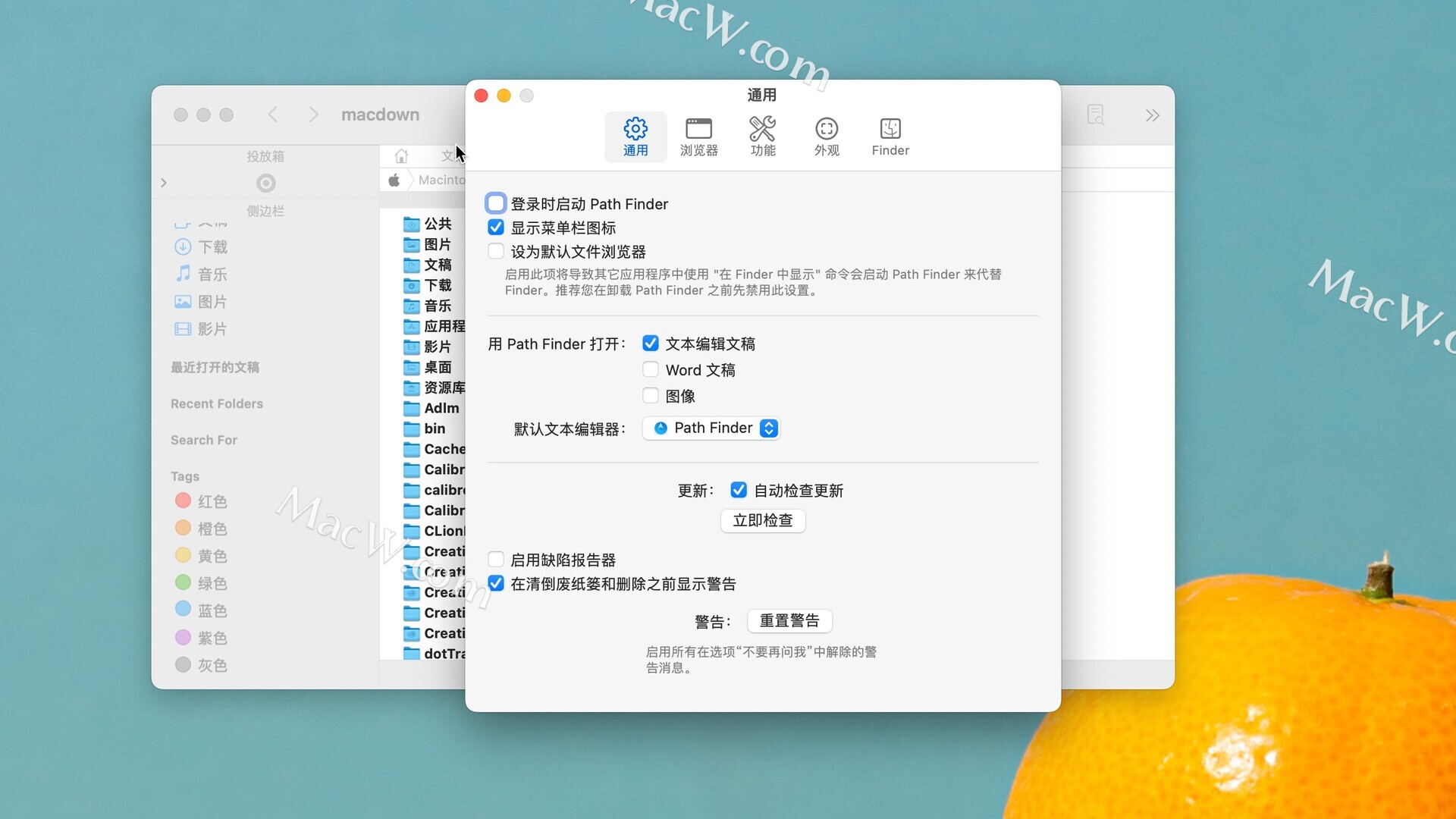Select the Search For sidebar section
This screenshot has height=819, width=1456.
click(204, 440)
